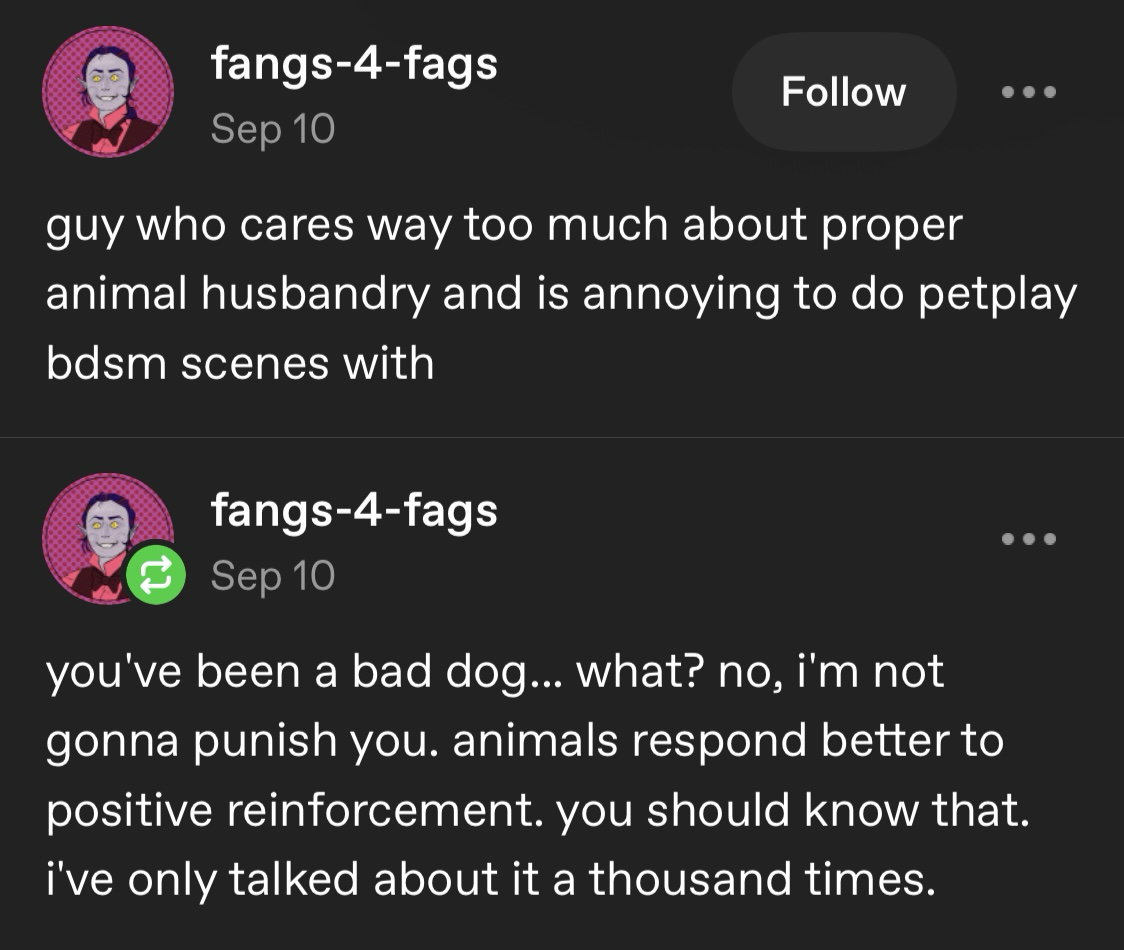The height and width of the screenshot is (950, 1124).
Task: Click the Follow button
Action: 843,92
